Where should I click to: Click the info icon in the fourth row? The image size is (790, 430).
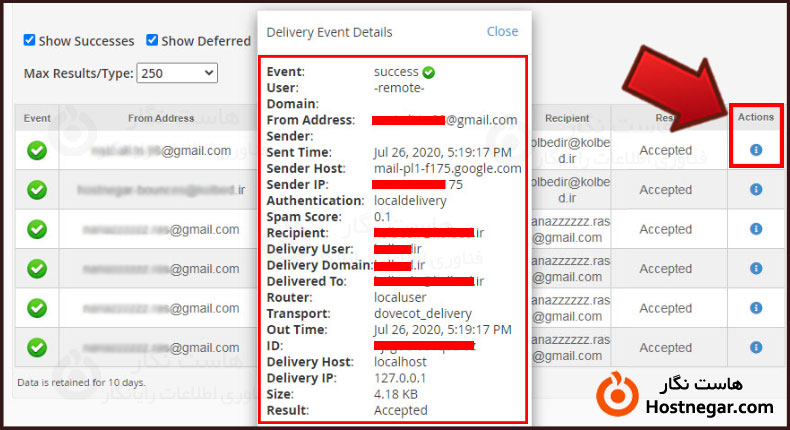(756, 268)
